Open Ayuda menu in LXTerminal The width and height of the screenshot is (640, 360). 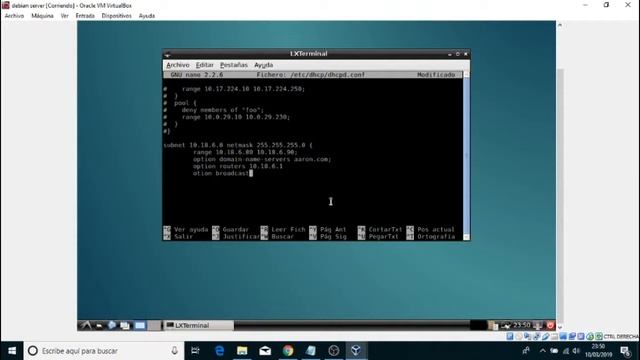pos(264,65)
